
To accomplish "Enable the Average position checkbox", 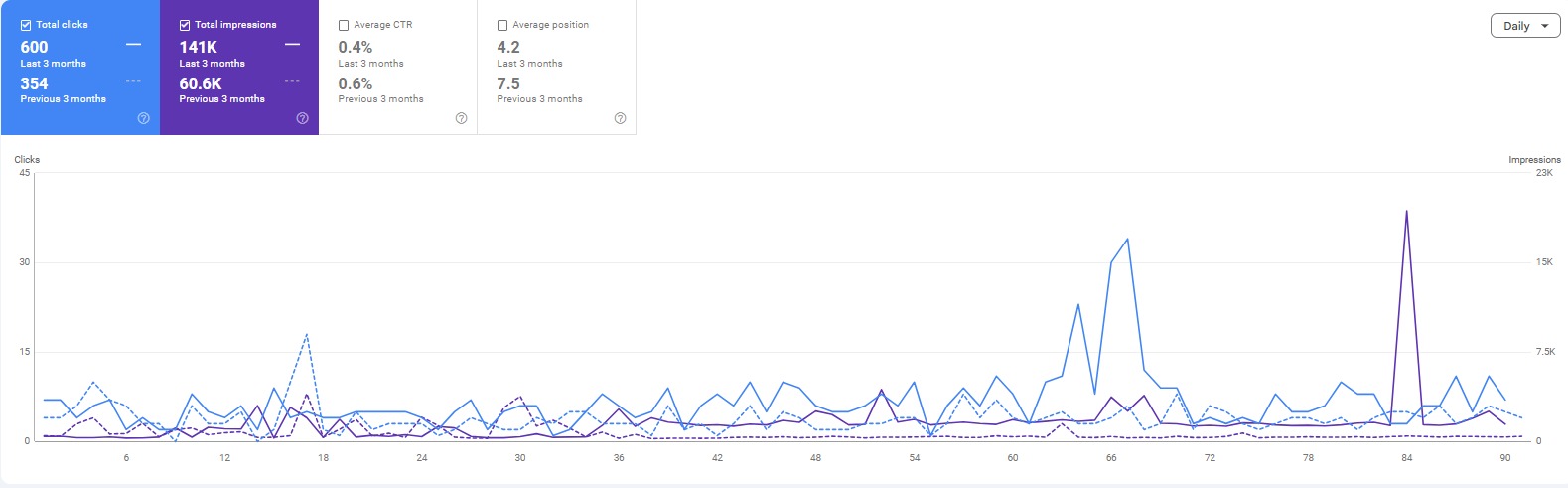I will pyautogui.click(x=502, y=25).
